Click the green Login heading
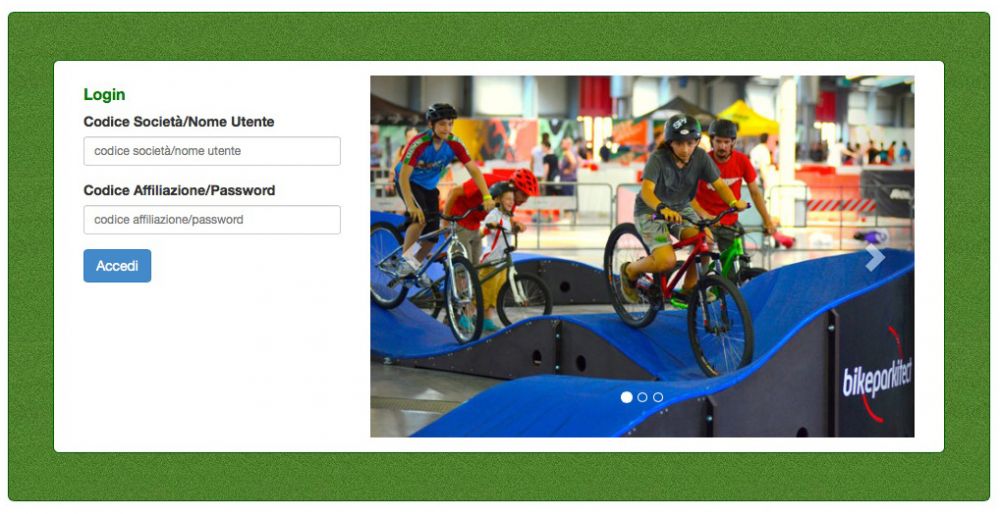1000x514 pixels. (105, 94)
